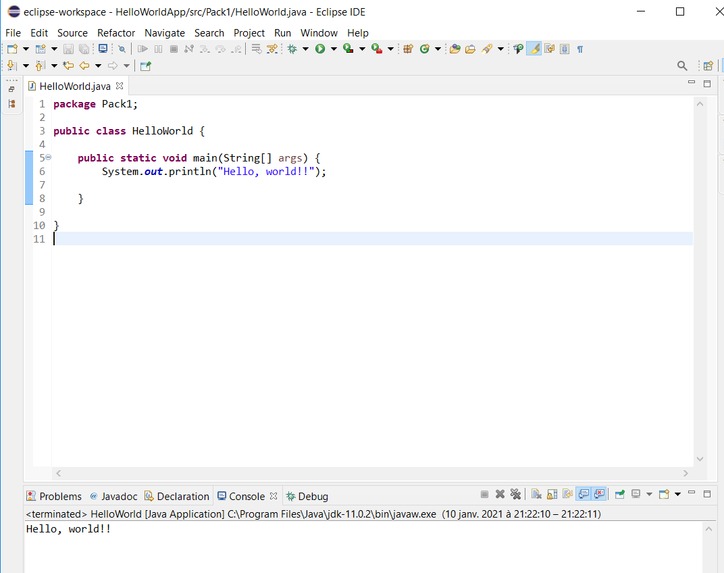The image size is (724, 573).
Task: Expand the Debug launch dropdown arrow
Action: pyautogui.click(x=305, y=49)
